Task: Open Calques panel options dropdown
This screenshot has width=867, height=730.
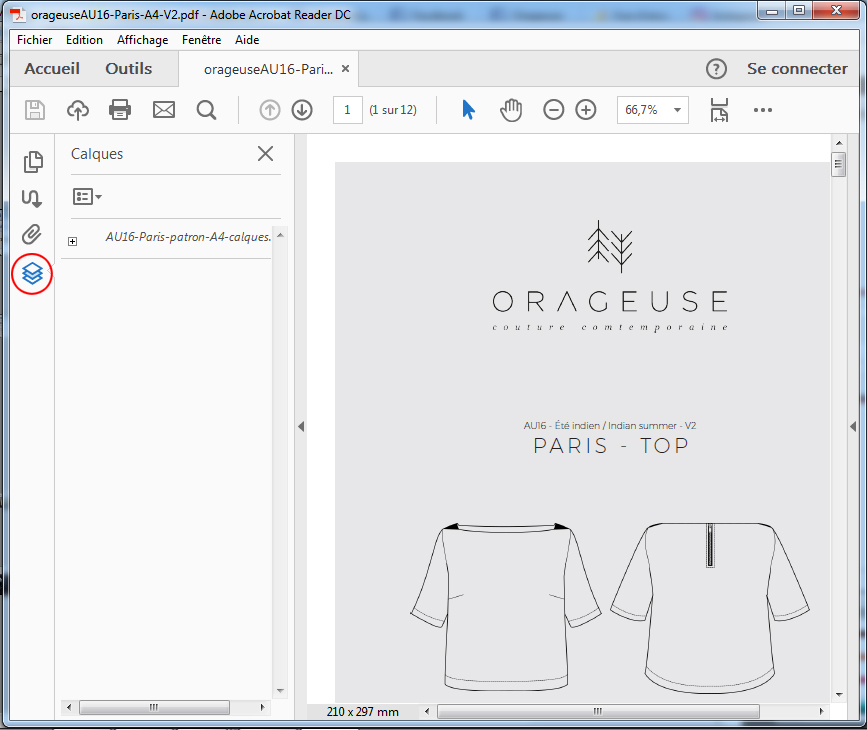Action: (x=87, y=196)
